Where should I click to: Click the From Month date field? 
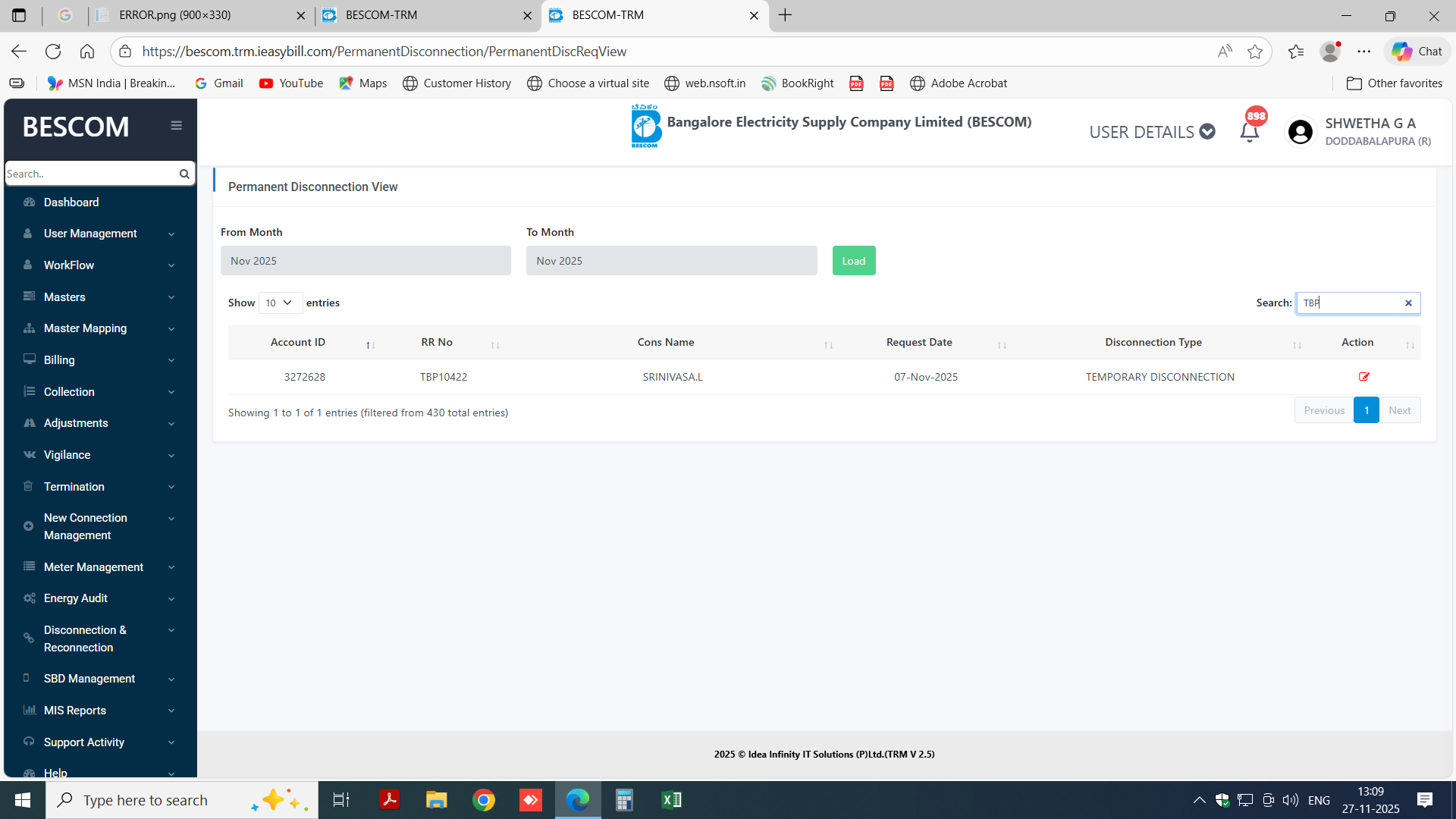(x=366, y=261)
